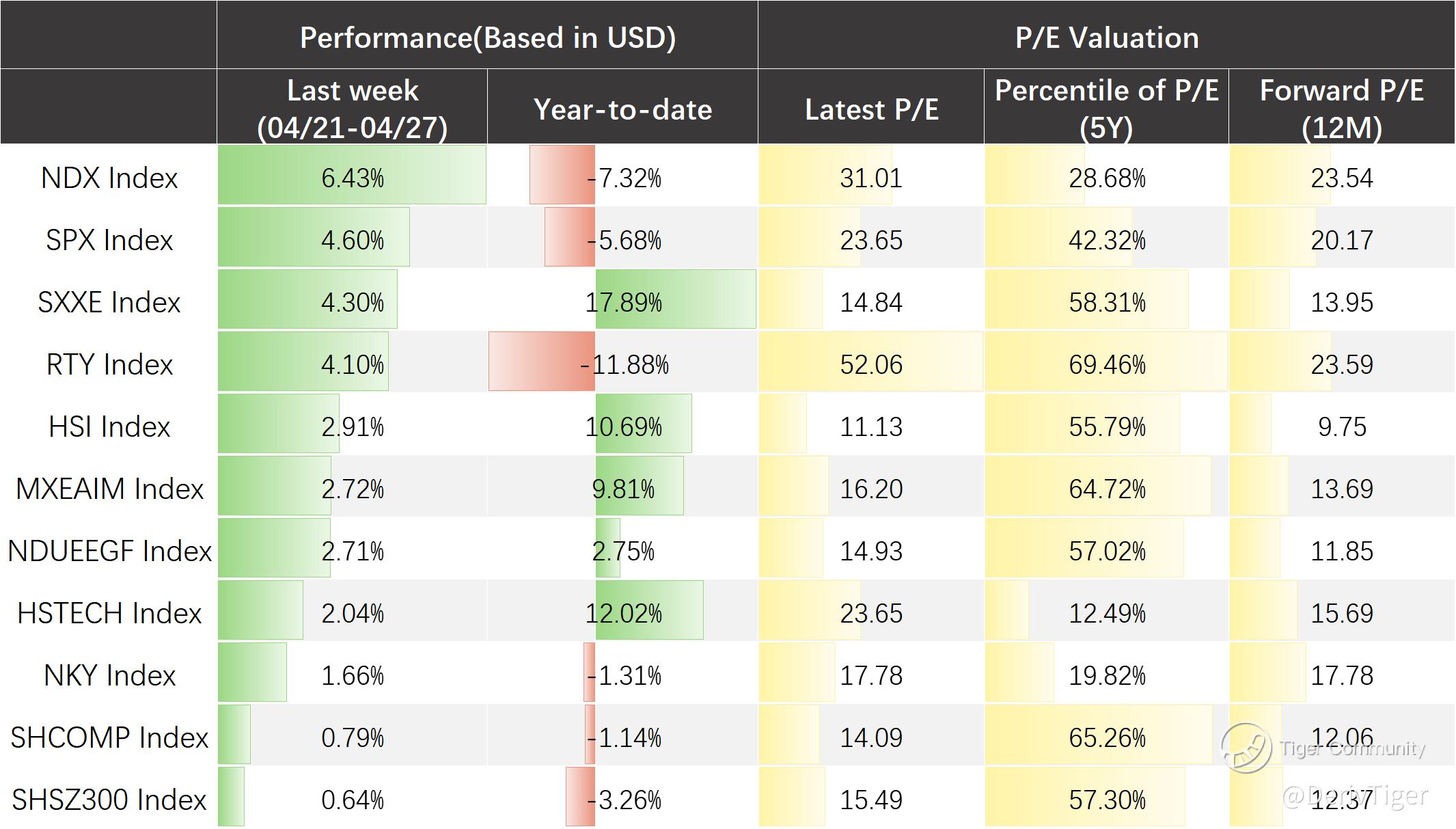
Task: Click the Percentile of P/E (5Y) header
Action: point(1106,109)
